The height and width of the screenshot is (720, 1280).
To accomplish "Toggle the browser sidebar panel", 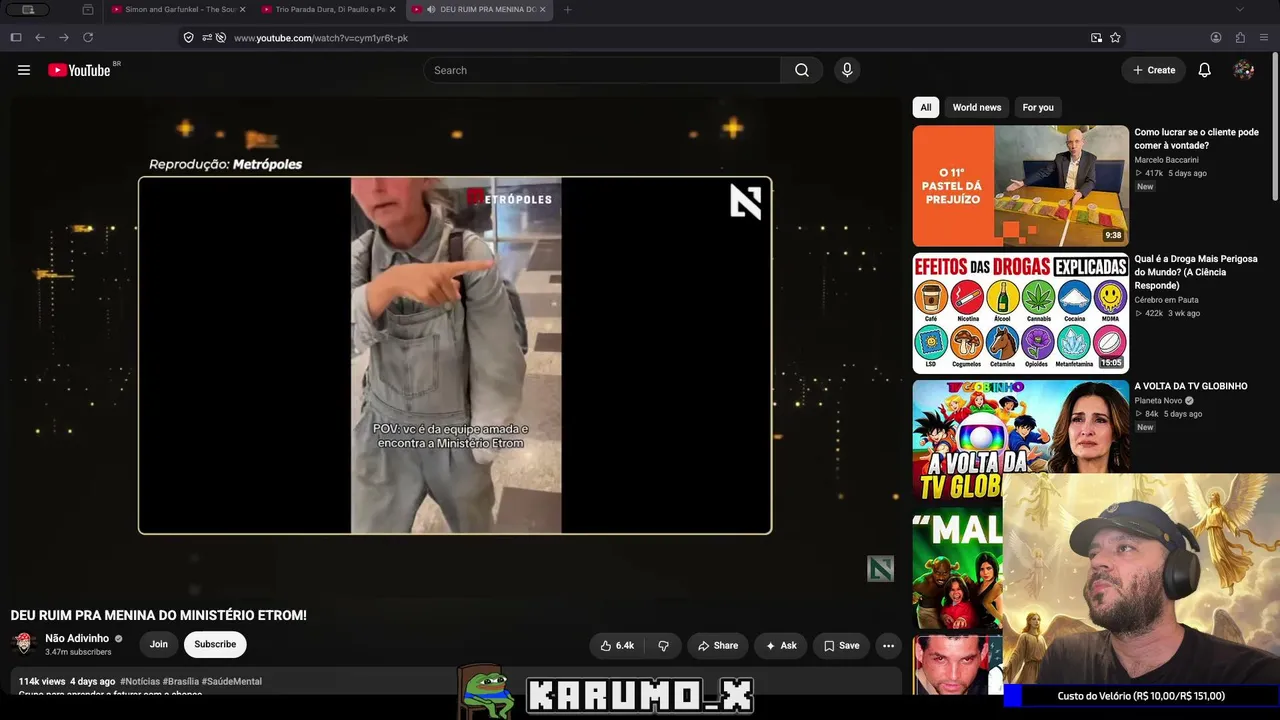I will pyautogui.click(x=16, y=38).
